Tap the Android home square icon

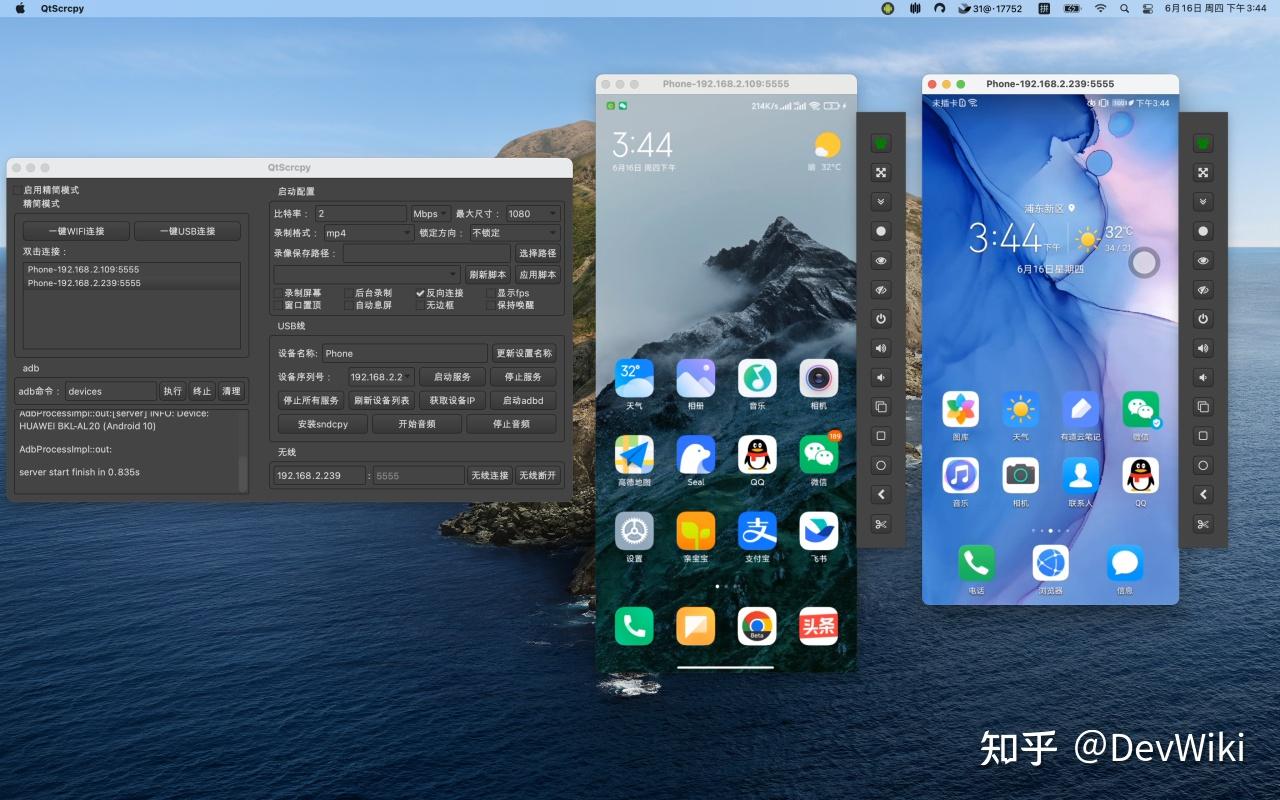881,435
